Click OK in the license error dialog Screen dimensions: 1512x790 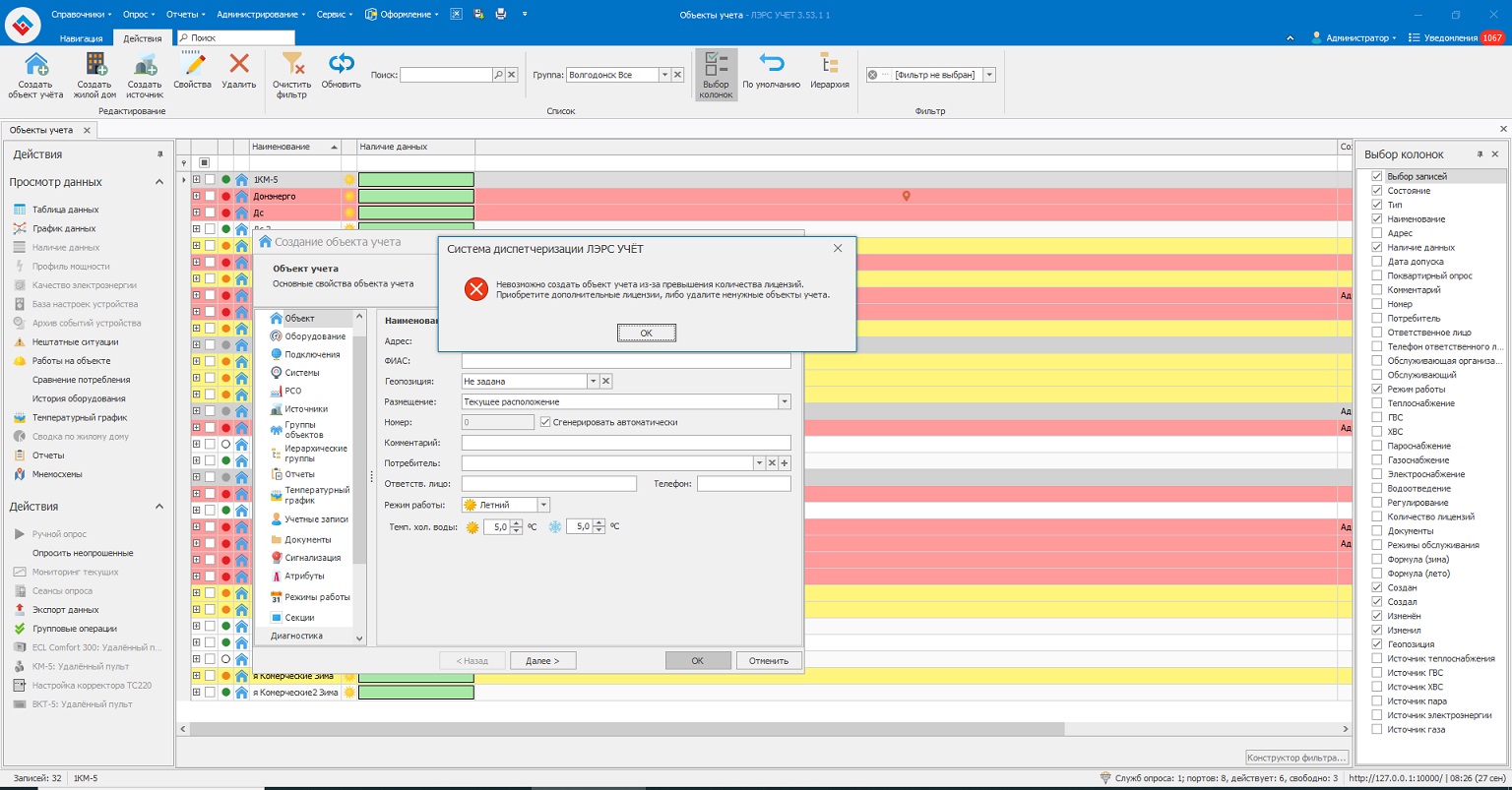pos(647,334)
